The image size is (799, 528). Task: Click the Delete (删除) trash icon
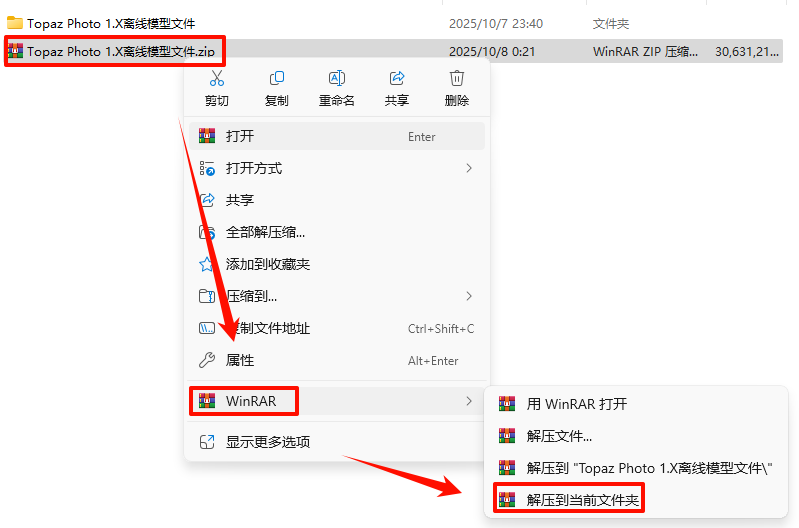click(457, 78)
